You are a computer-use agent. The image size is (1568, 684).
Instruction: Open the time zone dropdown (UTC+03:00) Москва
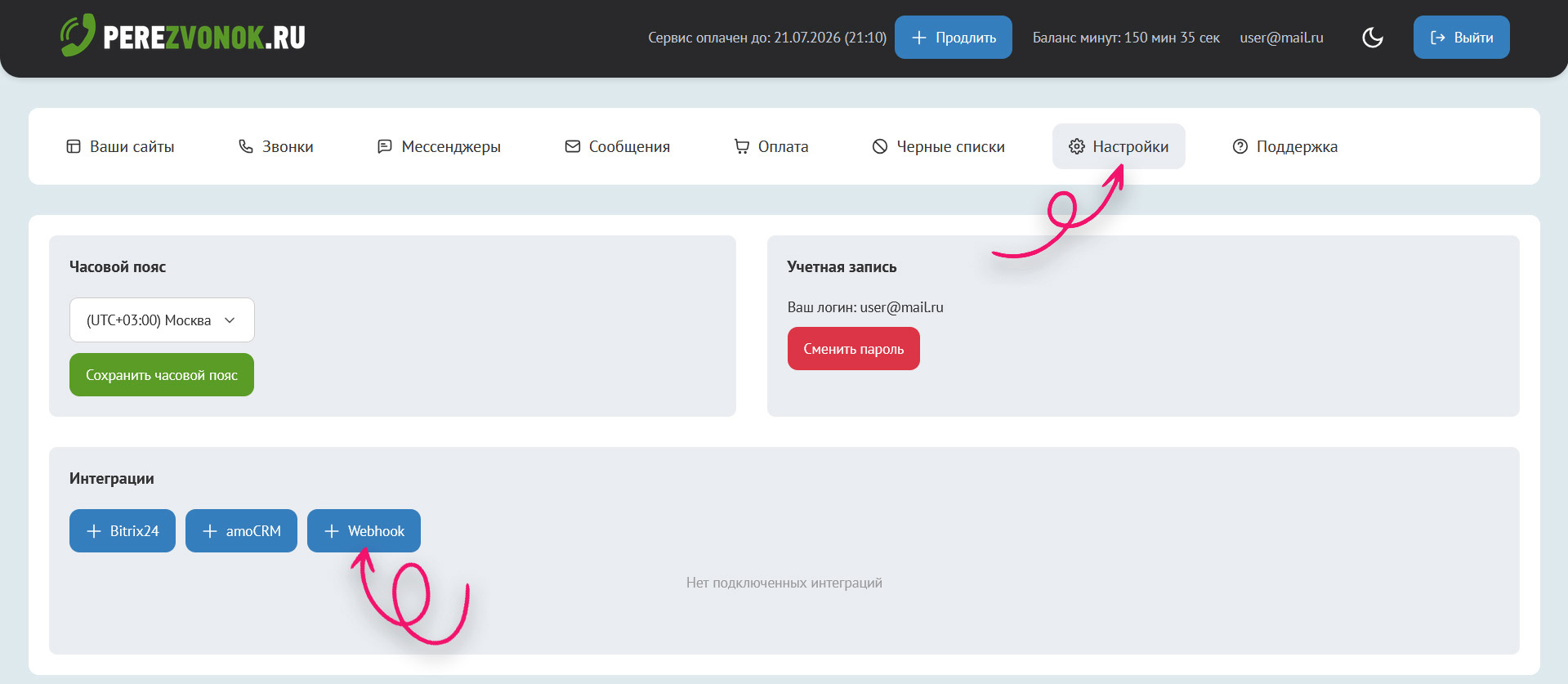149,320
